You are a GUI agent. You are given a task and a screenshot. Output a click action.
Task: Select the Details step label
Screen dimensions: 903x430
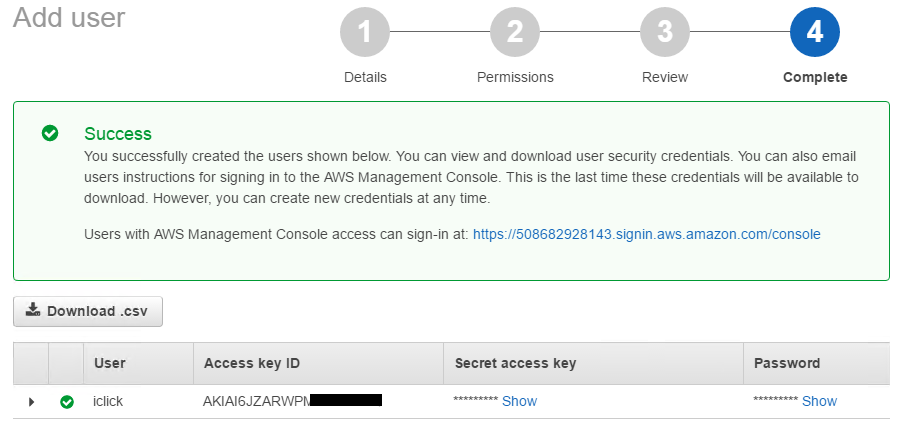pos(365,77)
